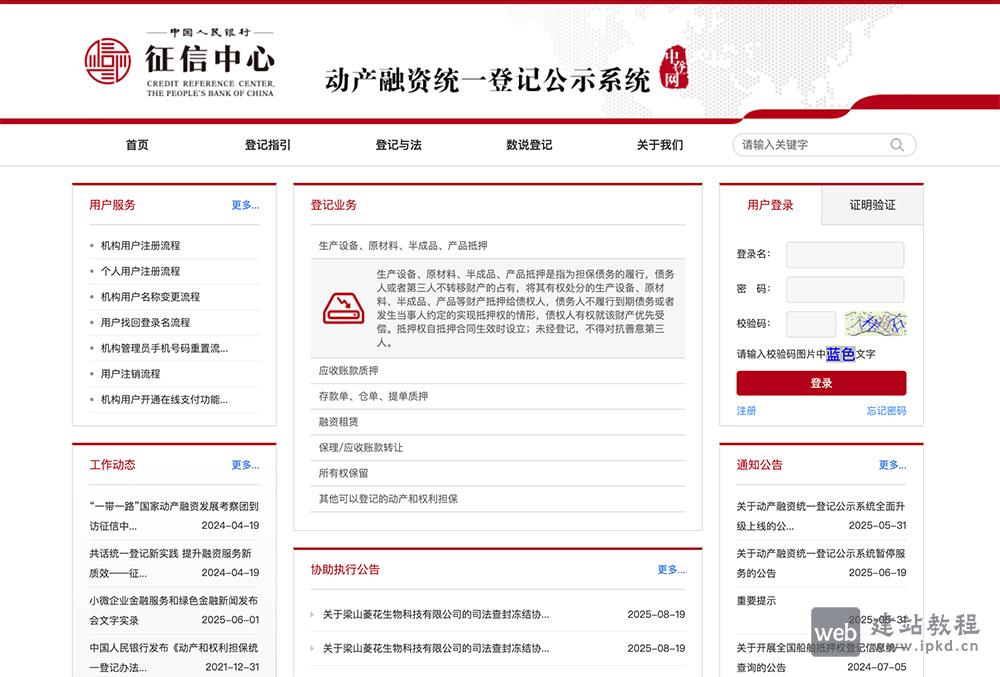Switch to the 用户登录 tab
This screenshot has width=1000, height=677.
[x=770, y=205]
